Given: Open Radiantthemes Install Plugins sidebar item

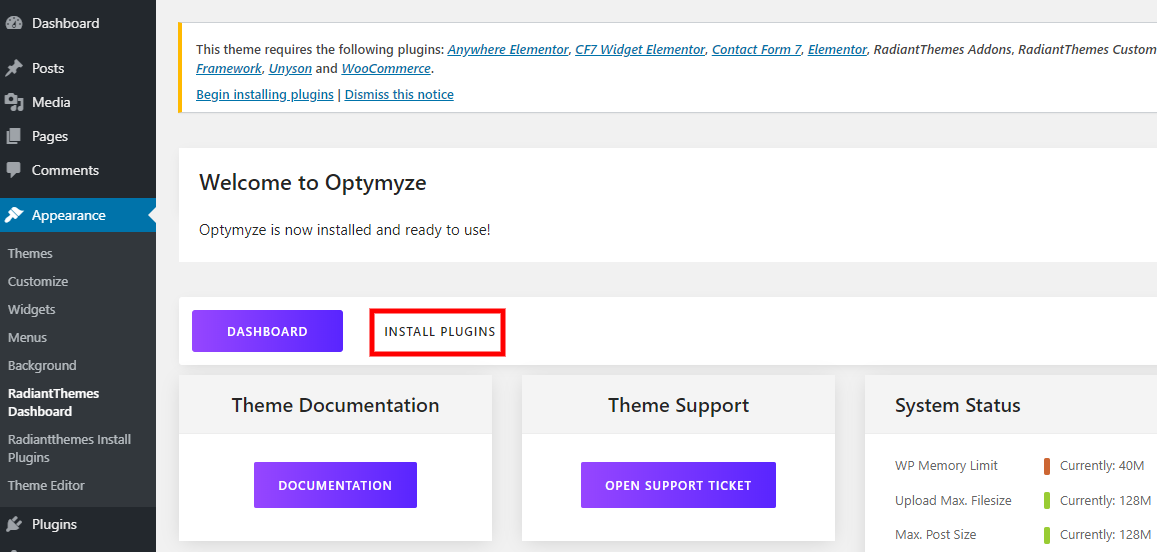Looking at the screenshot, I should point(69,448).
